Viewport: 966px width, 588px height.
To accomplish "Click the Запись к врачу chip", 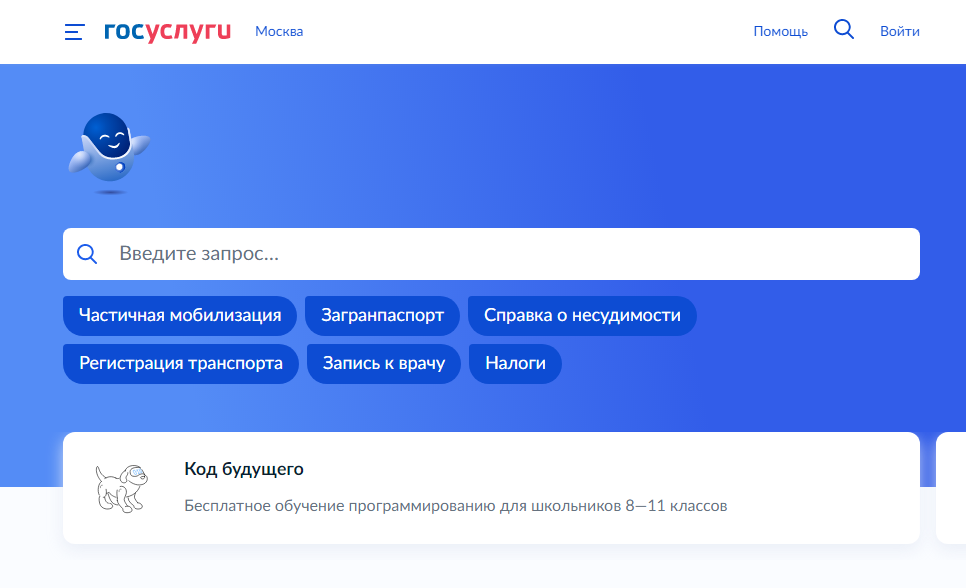I will pyautogui.click(x=384, y=364).
